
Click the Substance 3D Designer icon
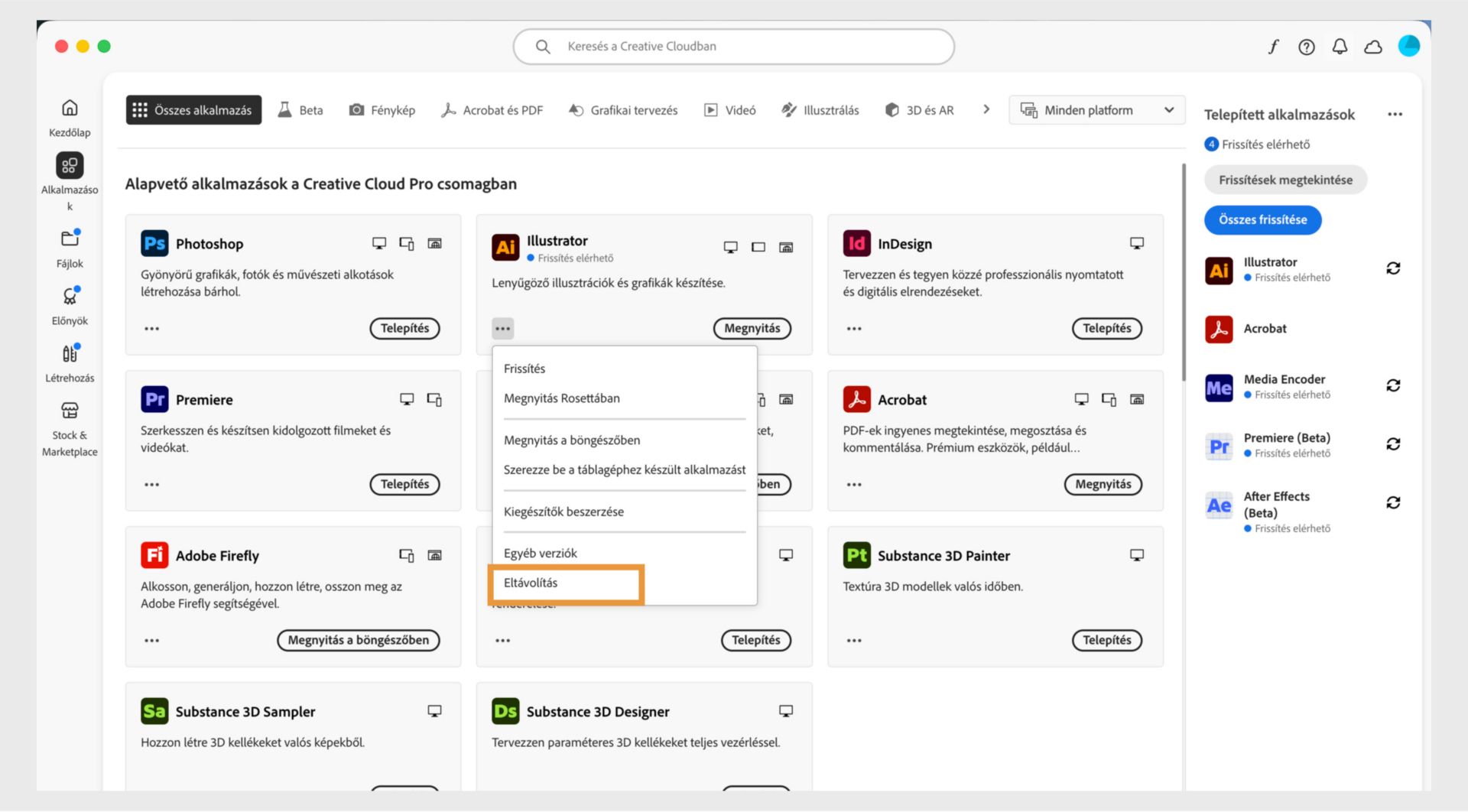click(x=505, y=711)
